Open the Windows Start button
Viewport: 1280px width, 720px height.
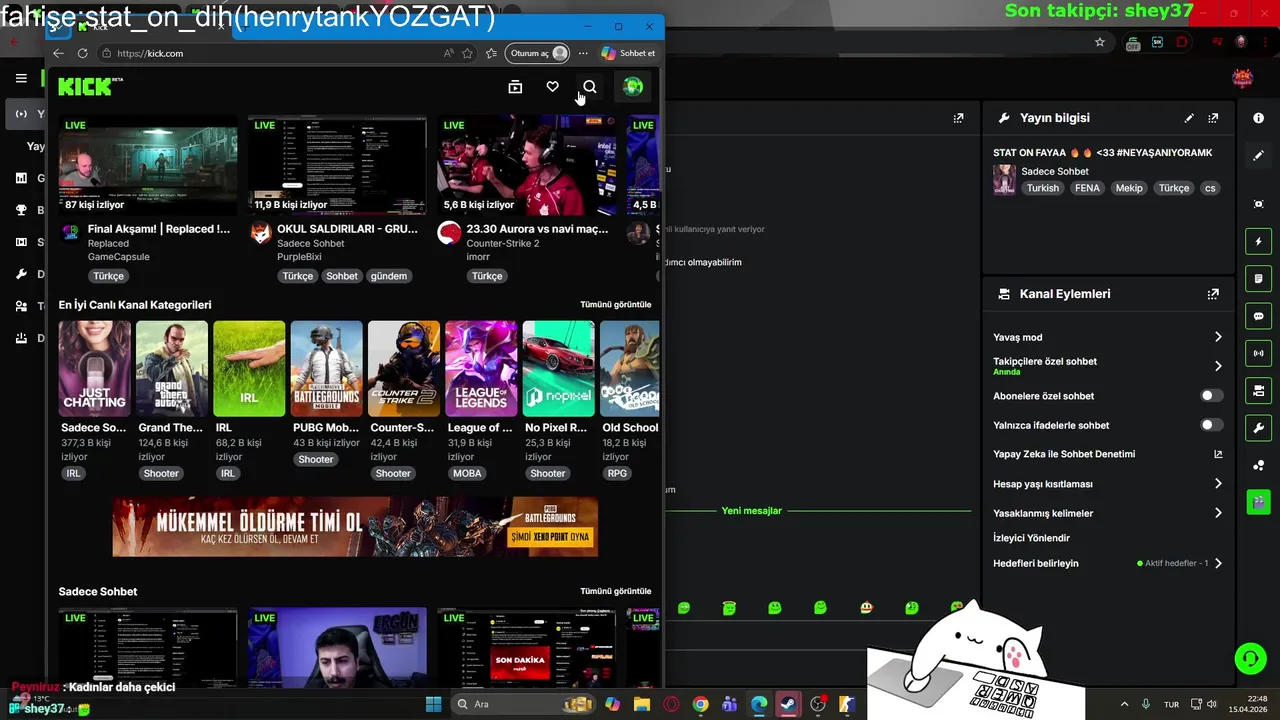(x=434, y=704)
